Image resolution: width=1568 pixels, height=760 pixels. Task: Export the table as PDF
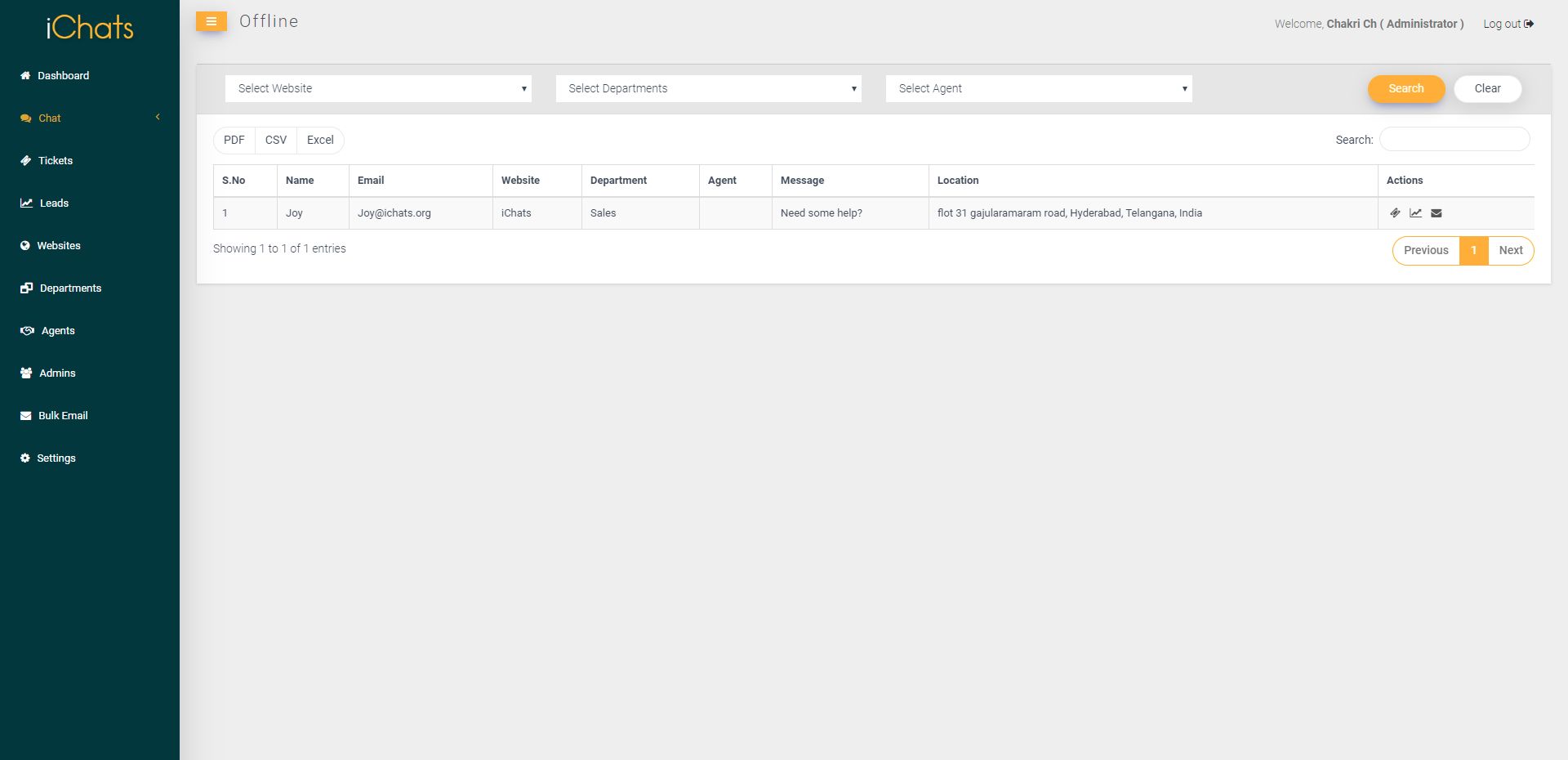click(234, 140)
